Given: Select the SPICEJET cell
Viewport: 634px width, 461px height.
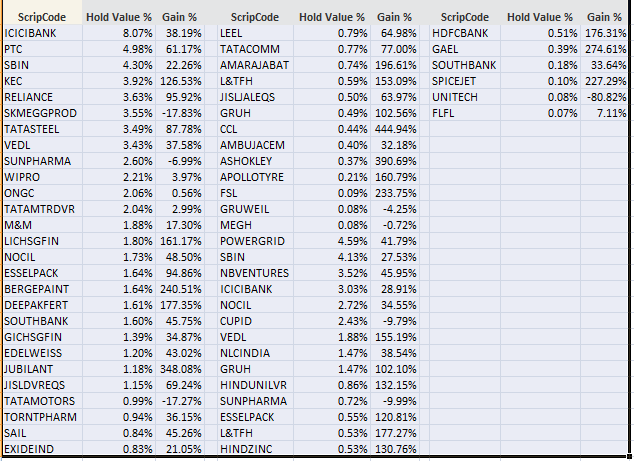Looking at the screenshot, I should (457, 80).
